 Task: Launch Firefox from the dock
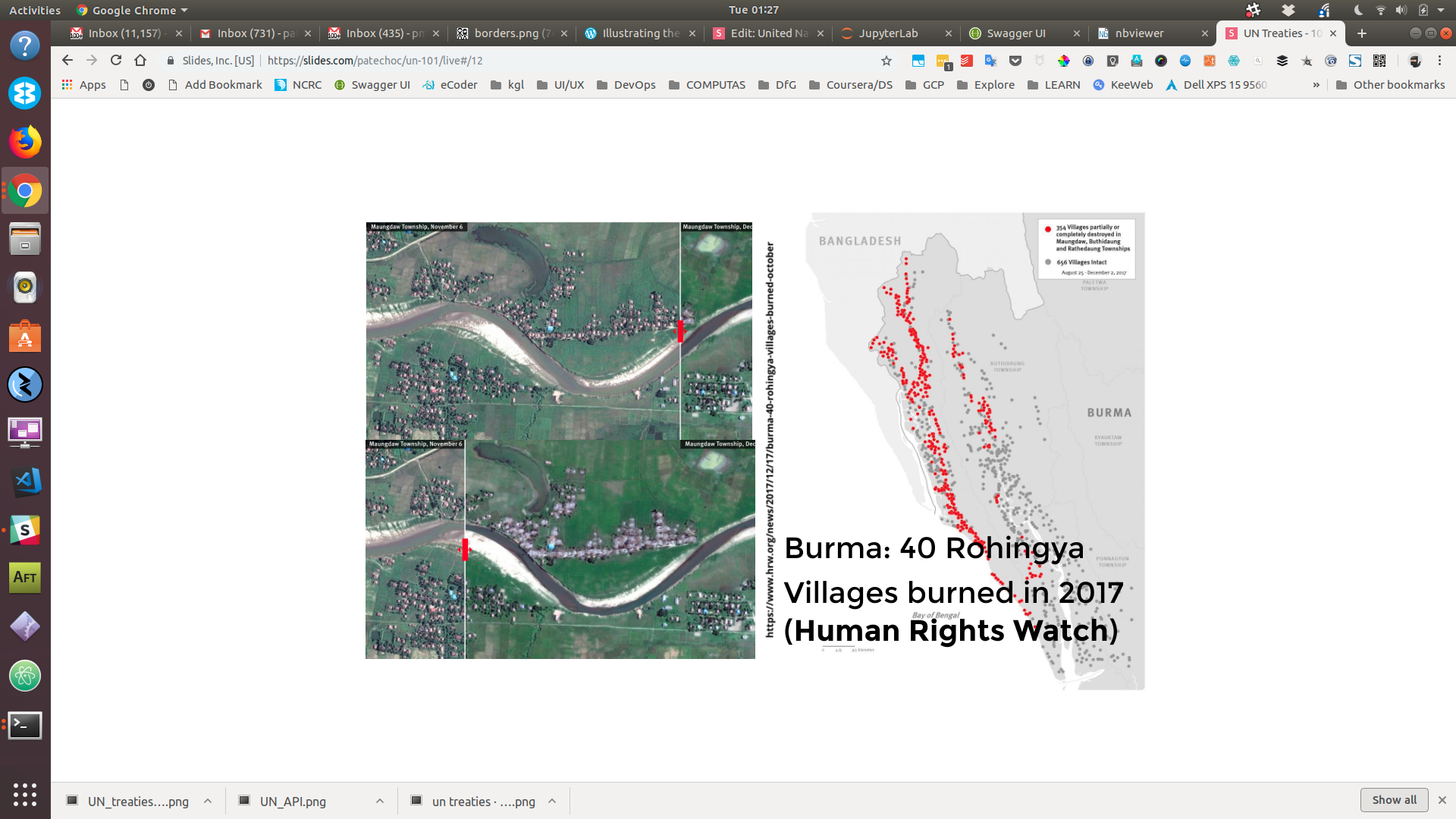click(x=25, y=142)
